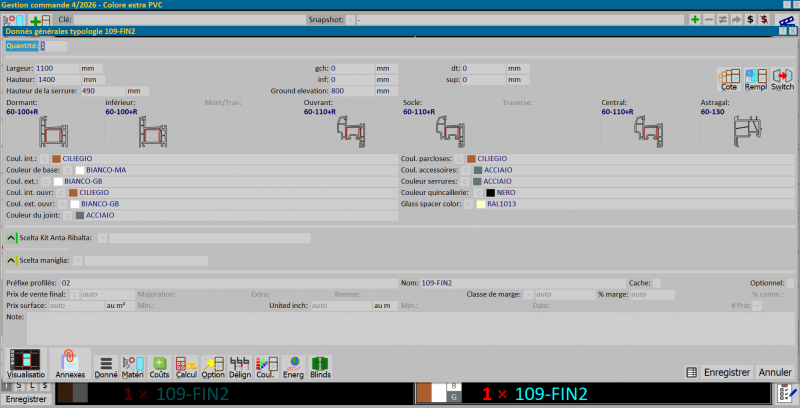Open the Classe de marge dropdown
The height and width of the screenshot is (408, 800).
coord(529,295)
